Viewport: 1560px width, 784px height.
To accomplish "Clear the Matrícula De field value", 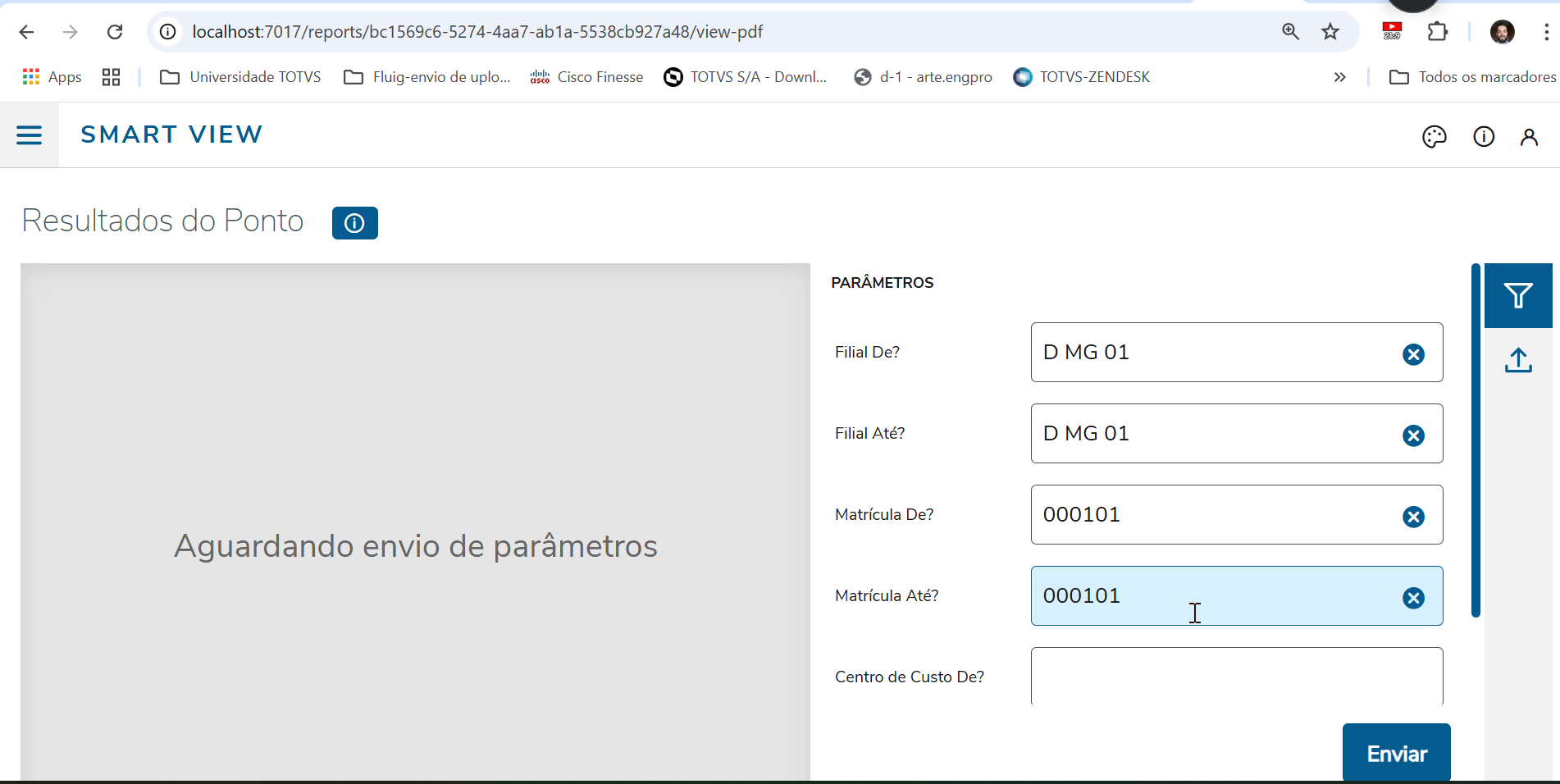I will pyautogui.click(x=1413, y=517).
